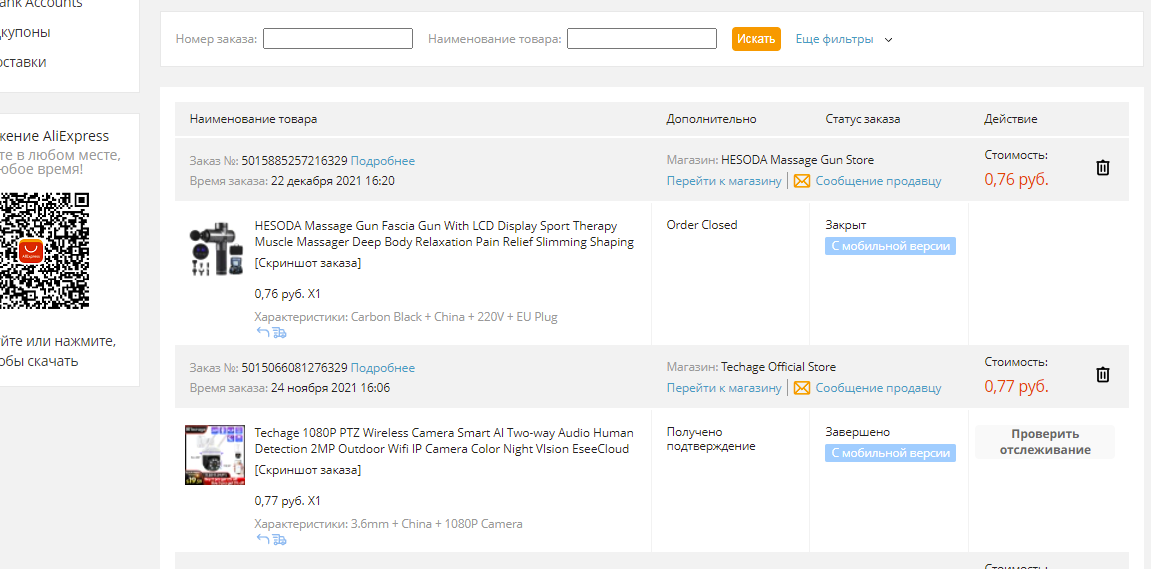Open Techage camera product thumbnail
This screenshot has height=569, width=1151.
coord(214,454)
